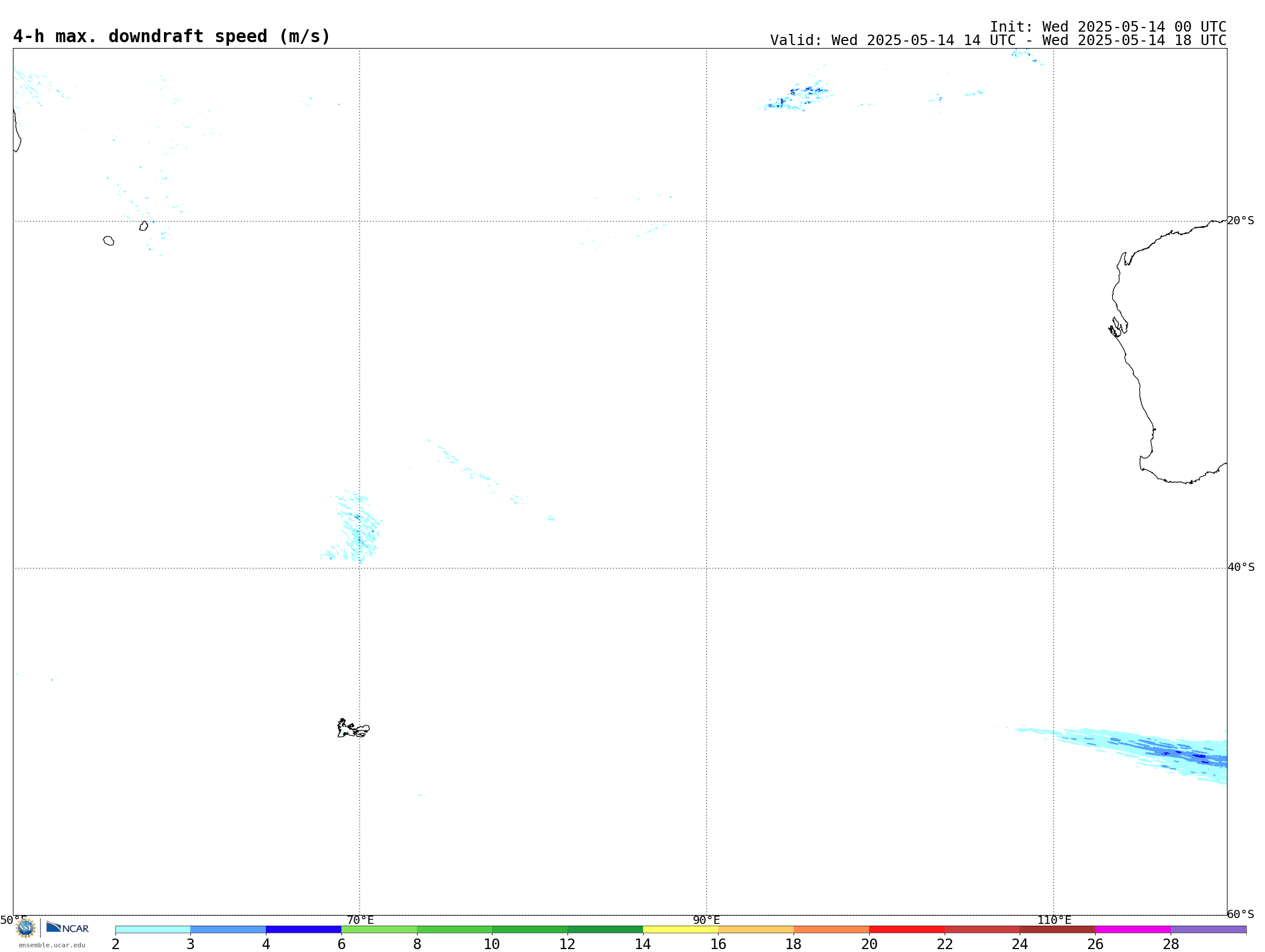Click the 90°E longitude label

(x=706, y=920)
